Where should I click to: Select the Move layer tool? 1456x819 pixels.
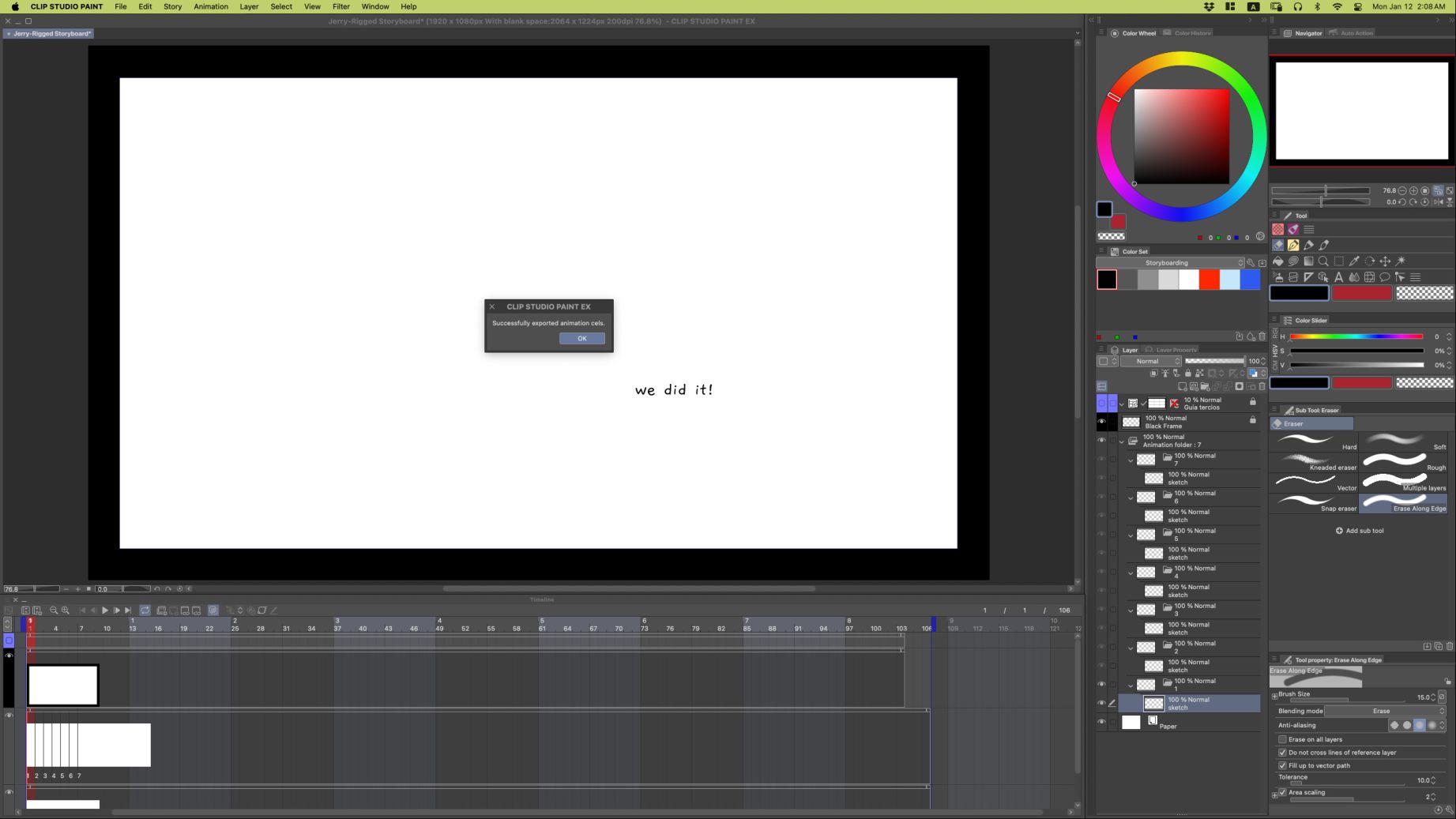(x=1385, y=261)
